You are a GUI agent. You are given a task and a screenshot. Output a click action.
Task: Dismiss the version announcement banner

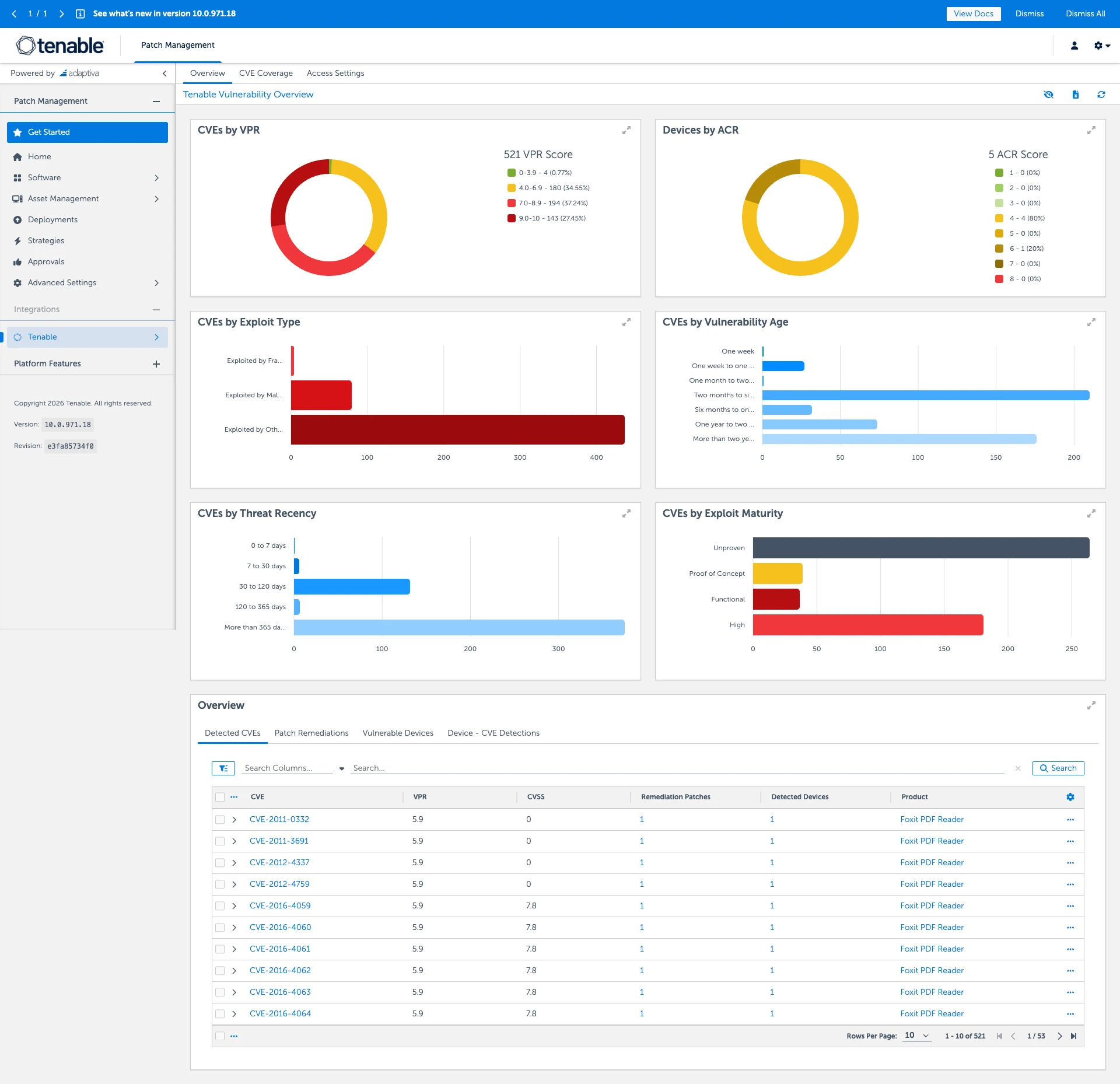(1030, 14)
